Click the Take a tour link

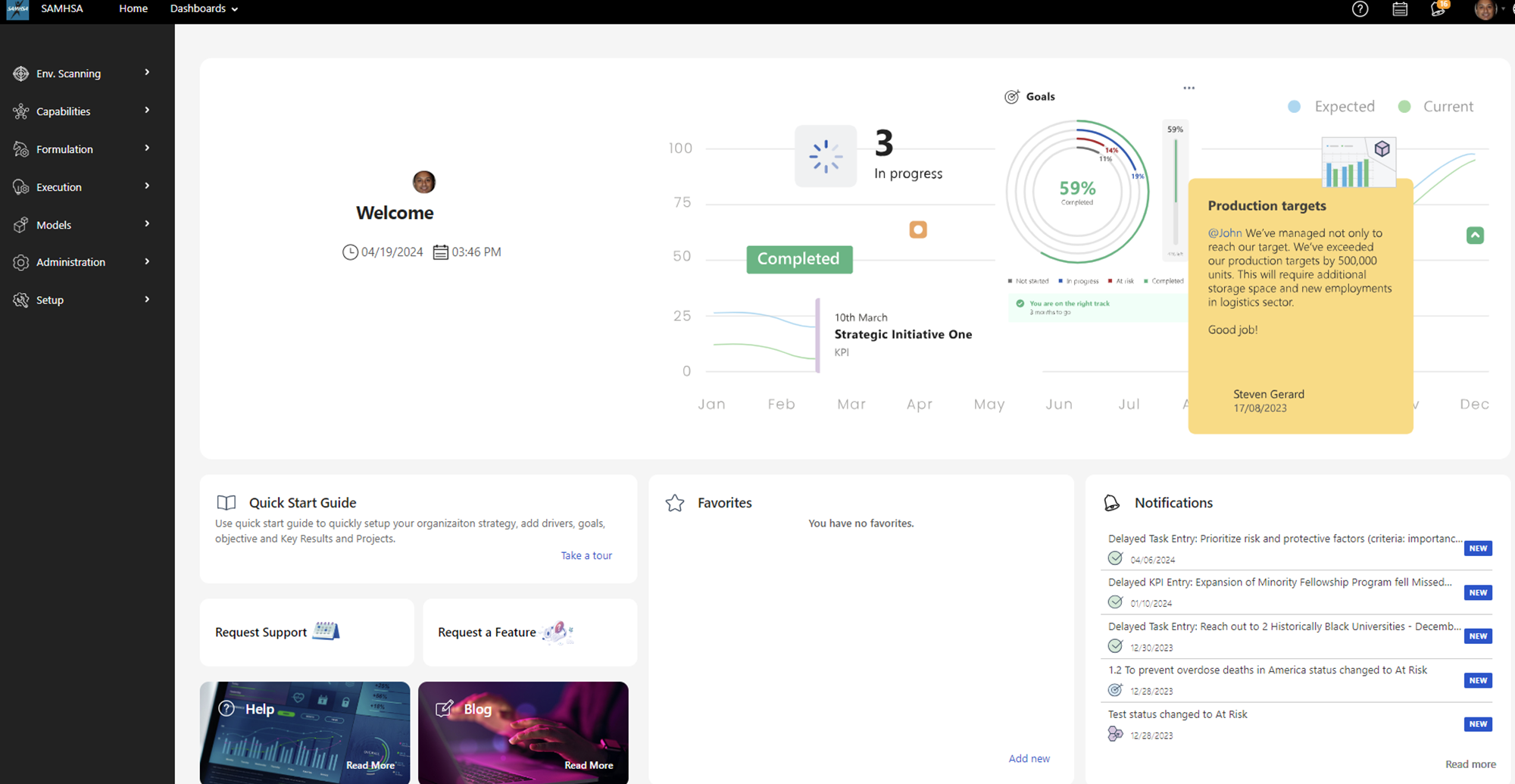click(x=586, y=555)
